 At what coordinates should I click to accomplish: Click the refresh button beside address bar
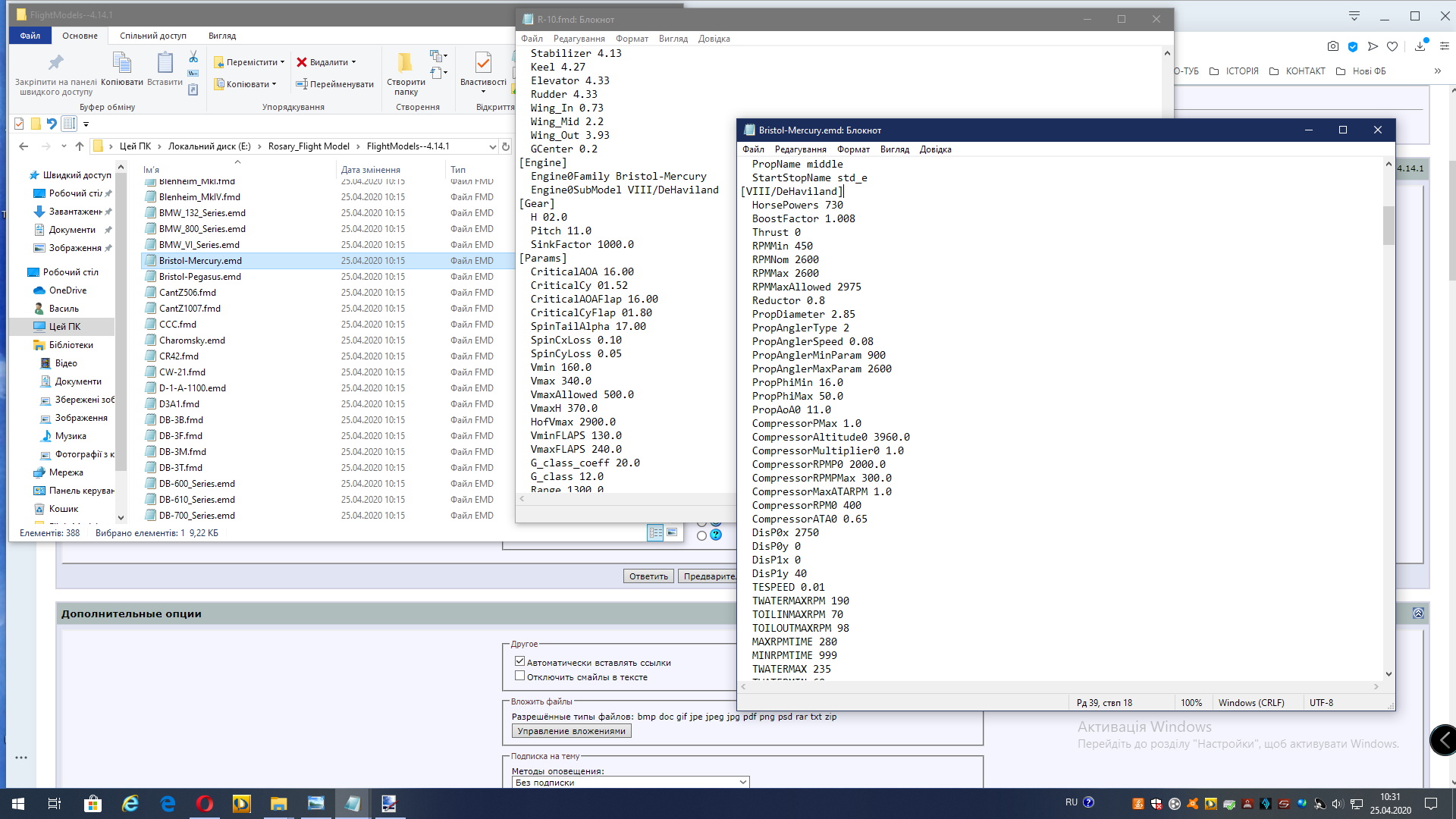pos(506,146)
